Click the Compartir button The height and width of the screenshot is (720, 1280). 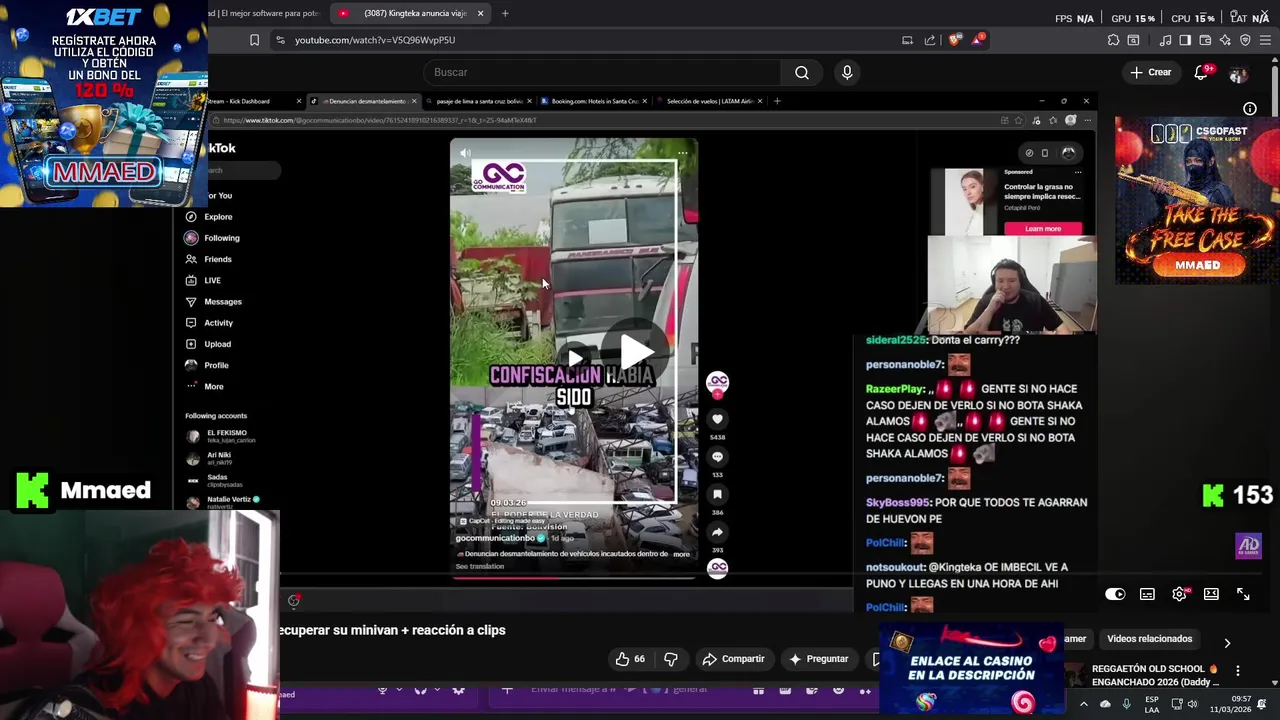[733, 659]
